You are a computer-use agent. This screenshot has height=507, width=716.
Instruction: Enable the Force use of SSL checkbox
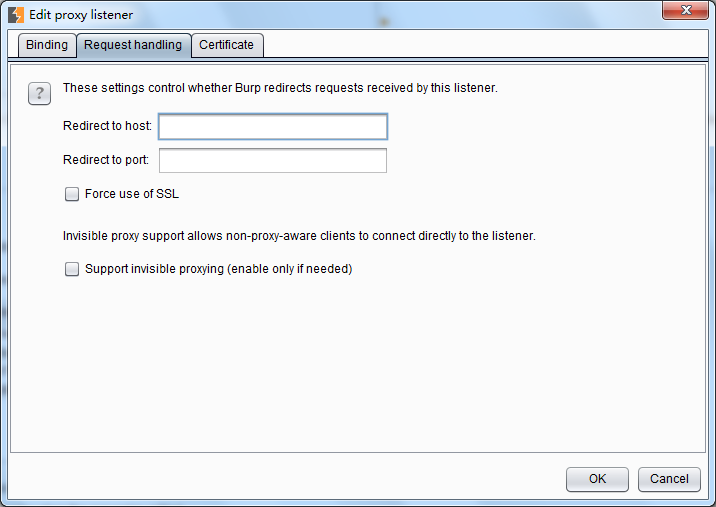[x=72, y=195]
